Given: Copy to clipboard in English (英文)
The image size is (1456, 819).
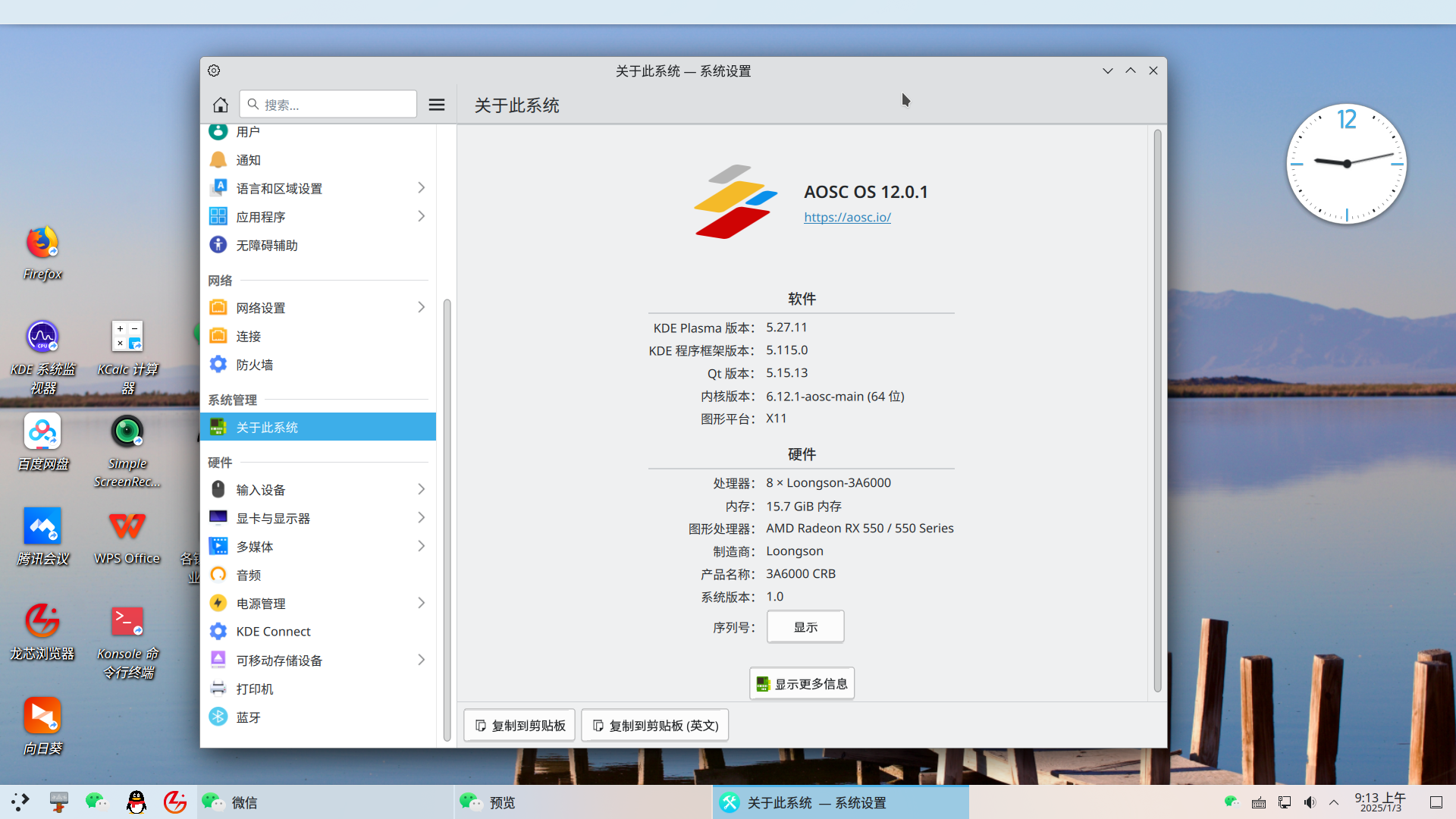Looking at the screenshot, I should tap(655, 726).
